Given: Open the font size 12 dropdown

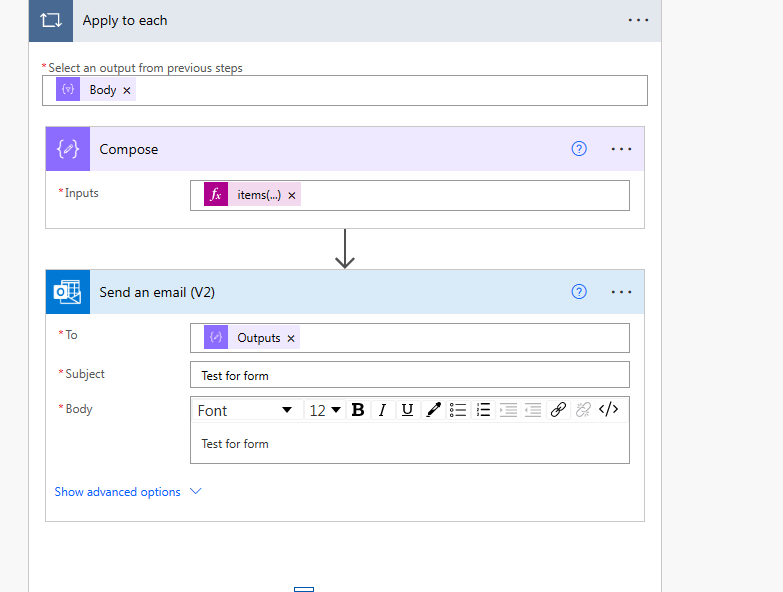Looking at the screenshot, I should 325,410.
